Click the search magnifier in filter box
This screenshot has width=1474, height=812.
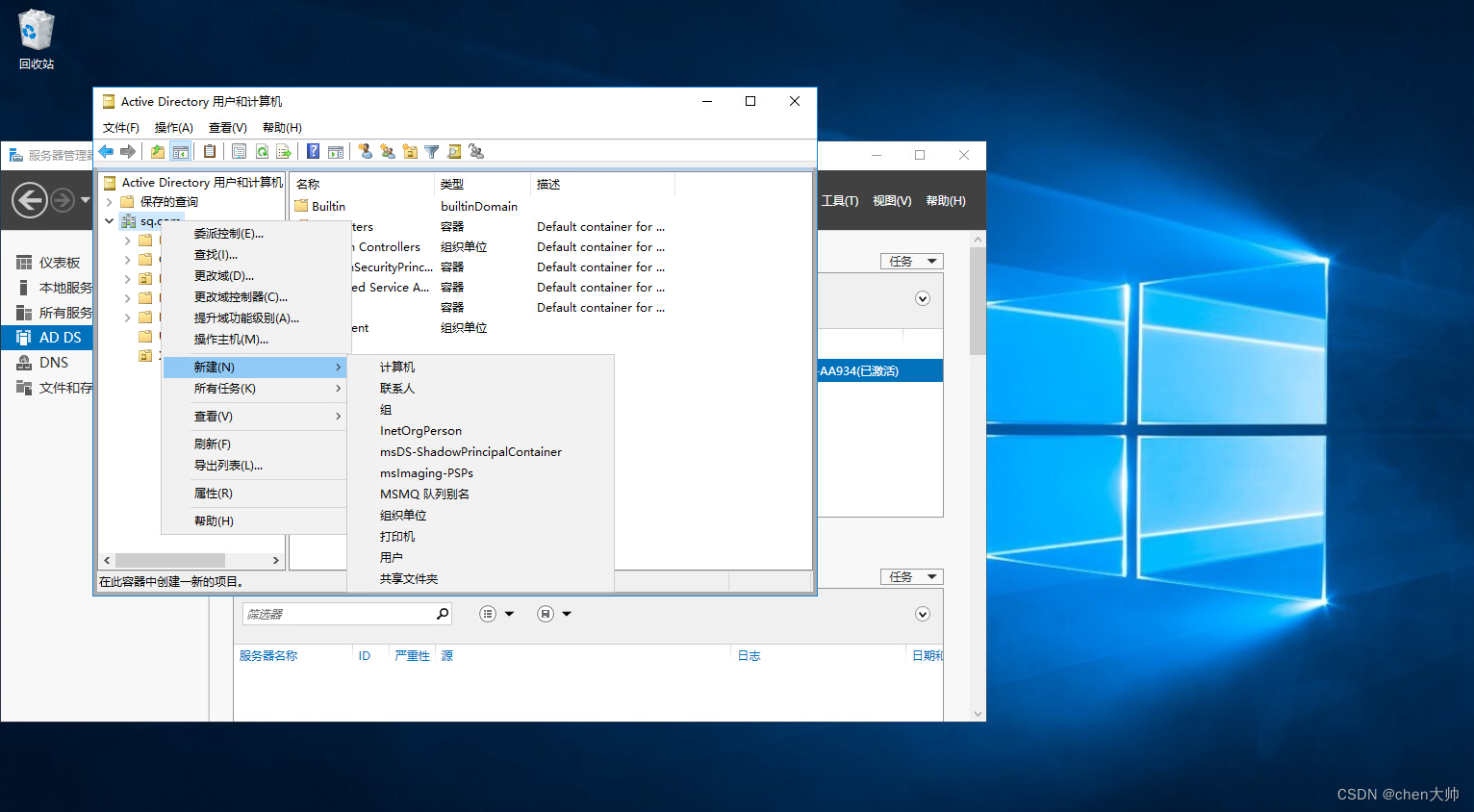pos(443,614)
